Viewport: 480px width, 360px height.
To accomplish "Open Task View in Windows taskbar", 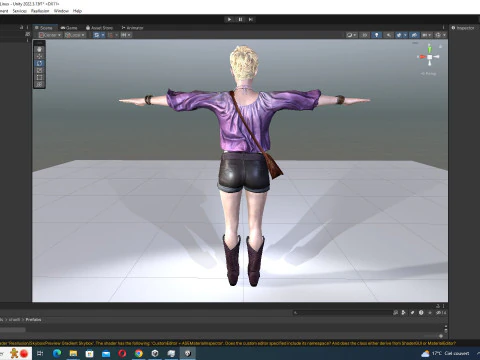I will [40, 353].
